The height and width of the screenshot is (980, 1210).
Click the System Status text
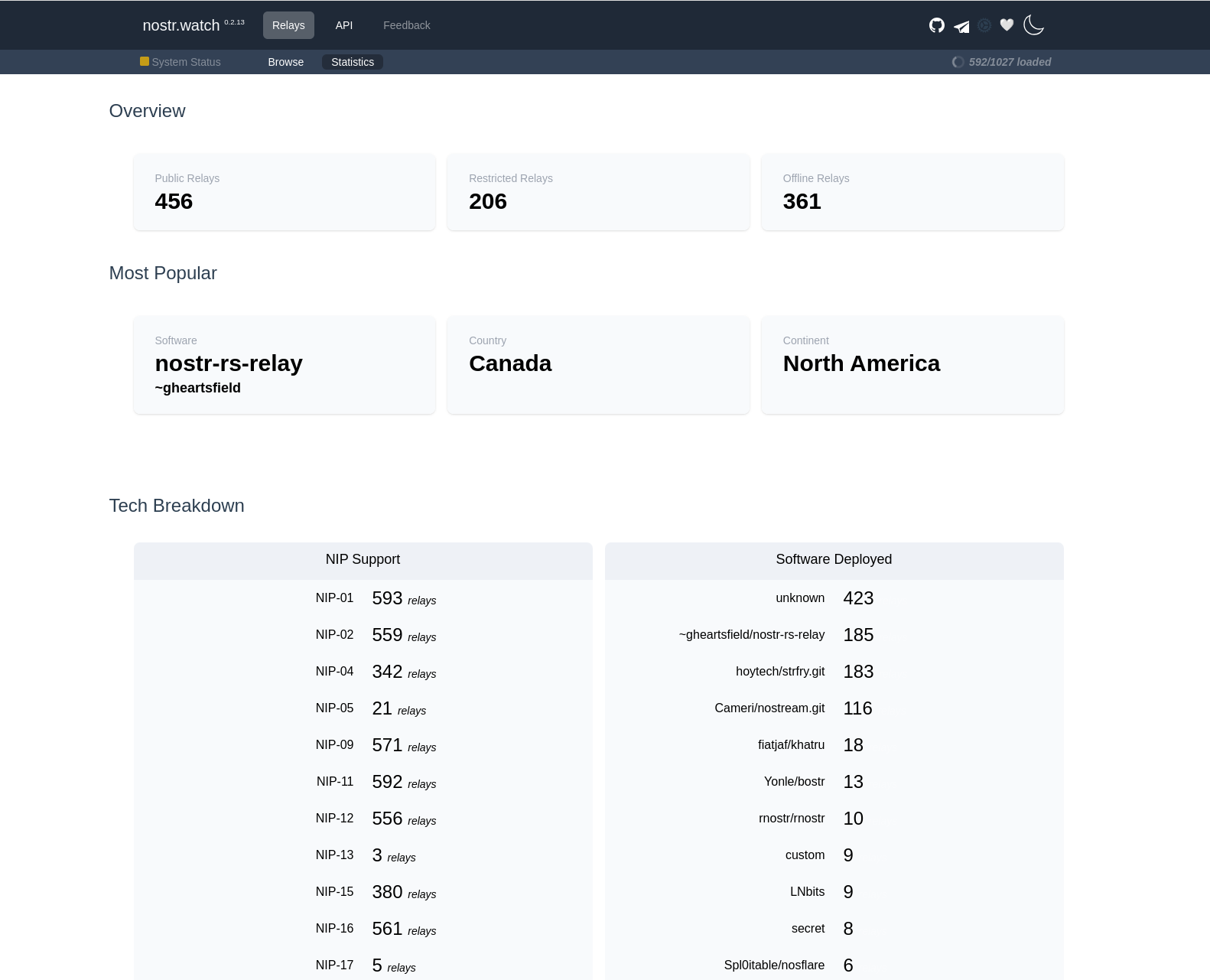(186, 62)
